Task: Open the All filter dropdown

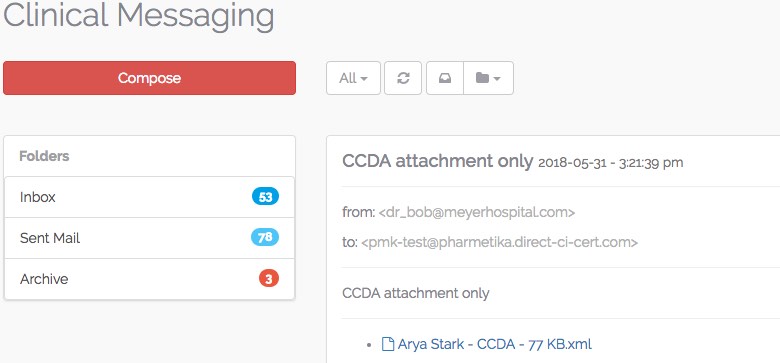Action: point(353,78)
